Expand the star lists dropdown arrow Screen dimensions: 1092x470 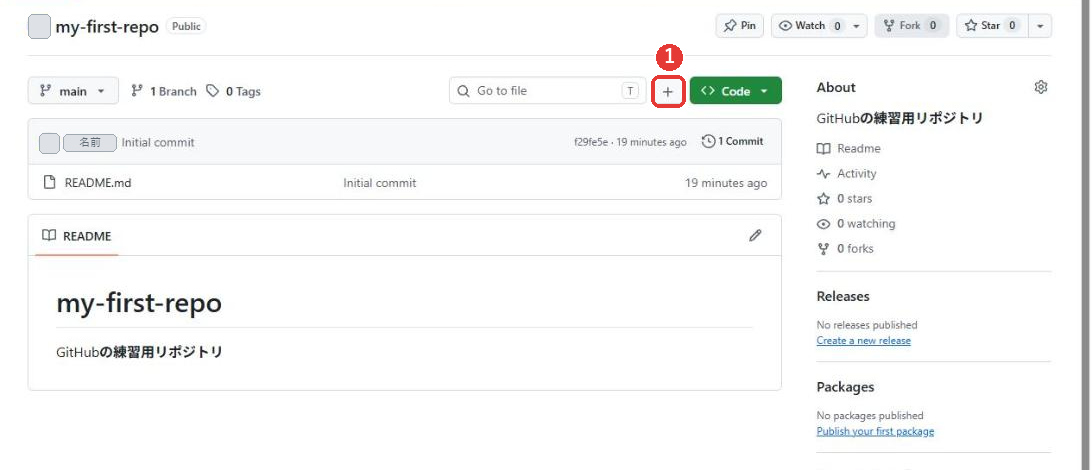click(1040, 26)
